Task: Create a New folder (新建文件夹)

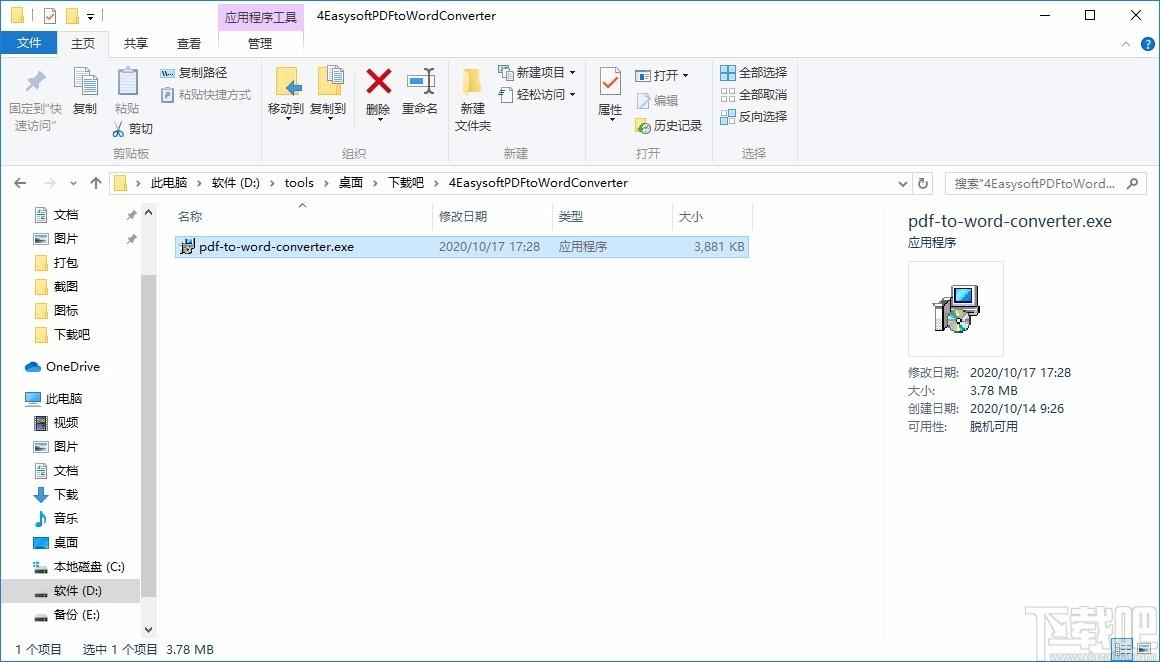Action: (473, 100)
